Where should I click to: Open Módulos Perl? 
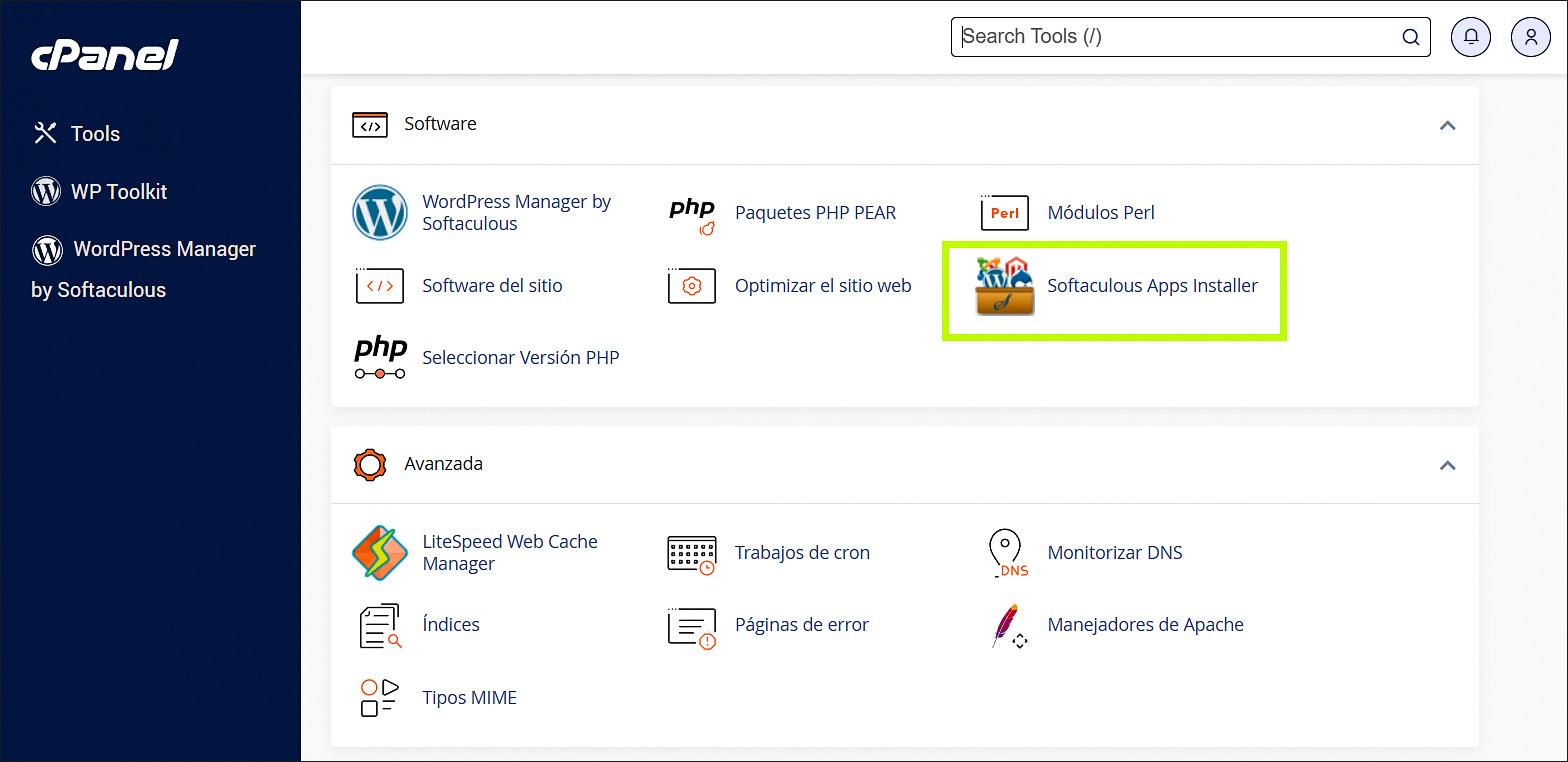(x=1101, y=213)
